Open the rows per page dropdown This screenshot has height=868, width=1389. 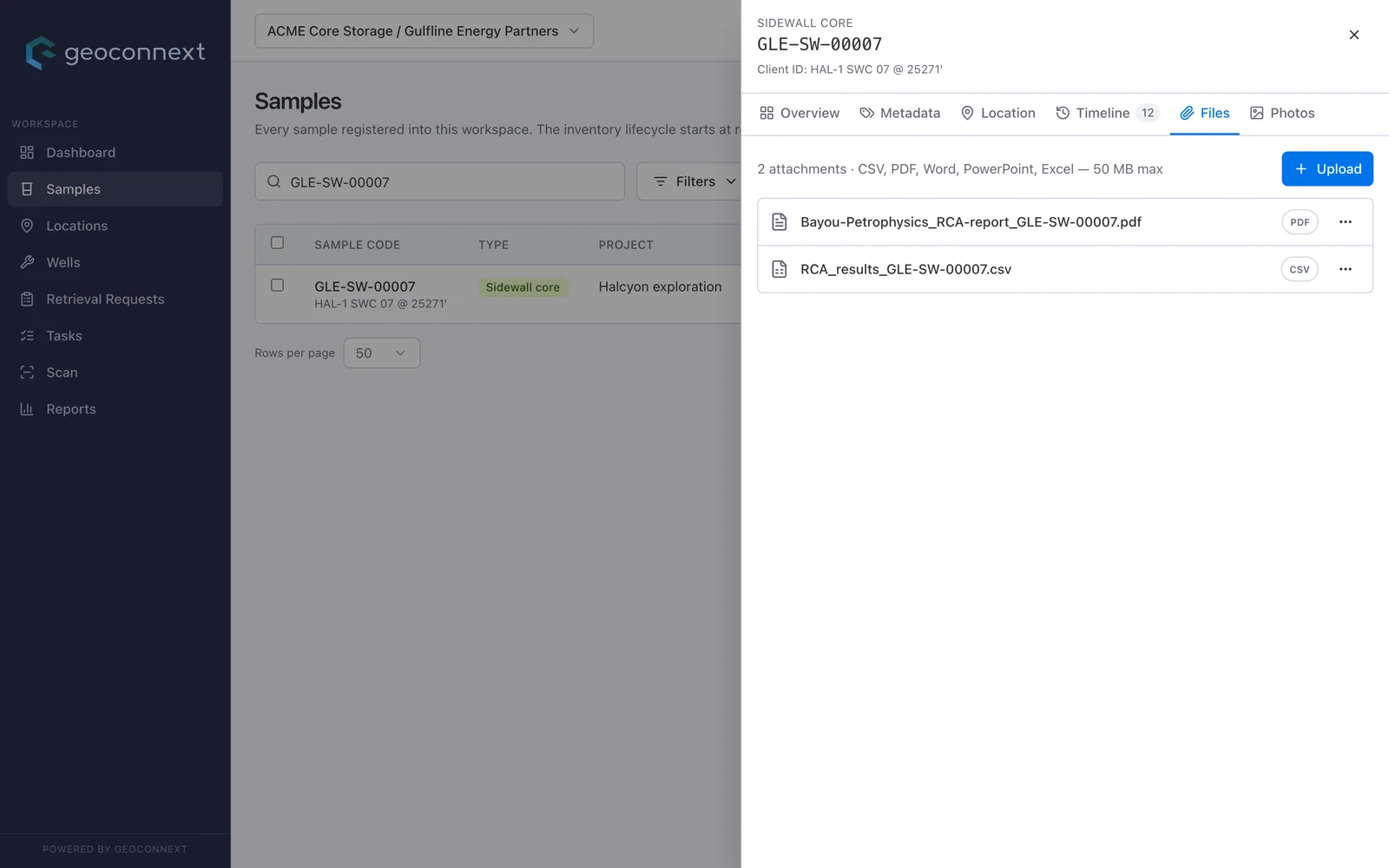click(382, 353)
